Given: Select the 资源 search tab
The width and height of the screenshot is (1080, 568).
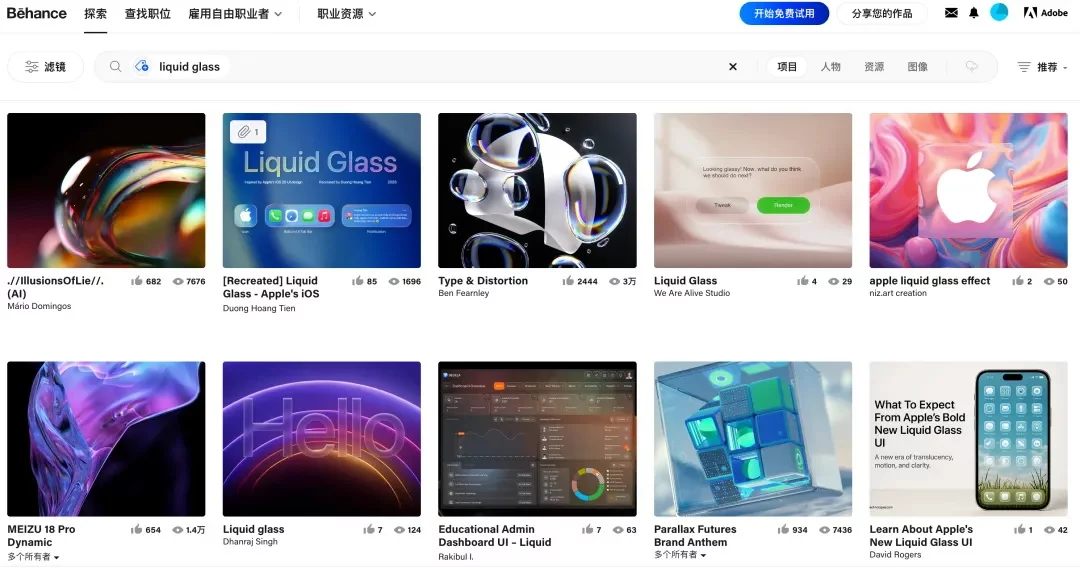Looking at the screenshot, I should (x=874, y=67).
